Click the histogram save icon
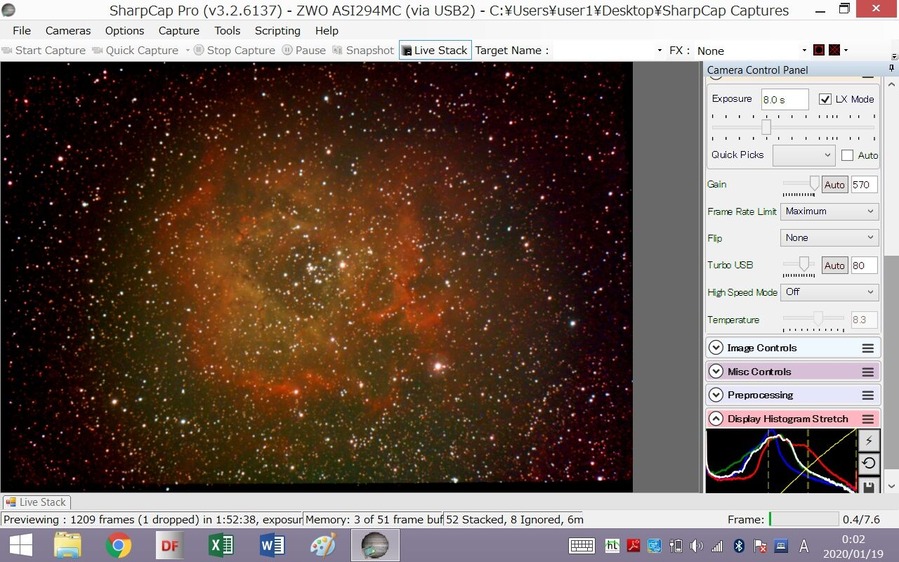Screen dimensions: 899x562 coord(869,486)
